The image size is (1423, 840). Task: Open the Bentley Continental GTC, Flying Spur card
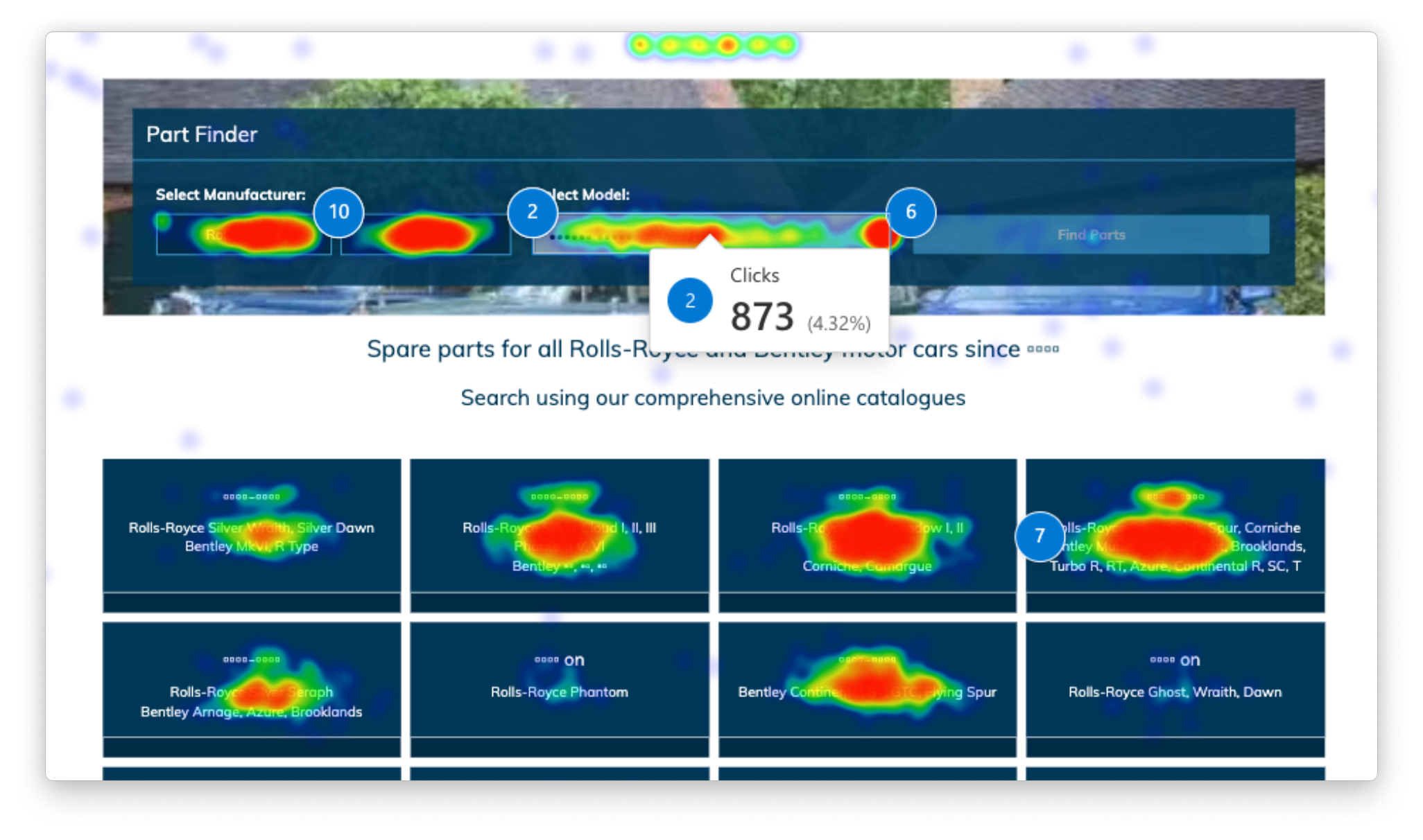pos(868,689)
